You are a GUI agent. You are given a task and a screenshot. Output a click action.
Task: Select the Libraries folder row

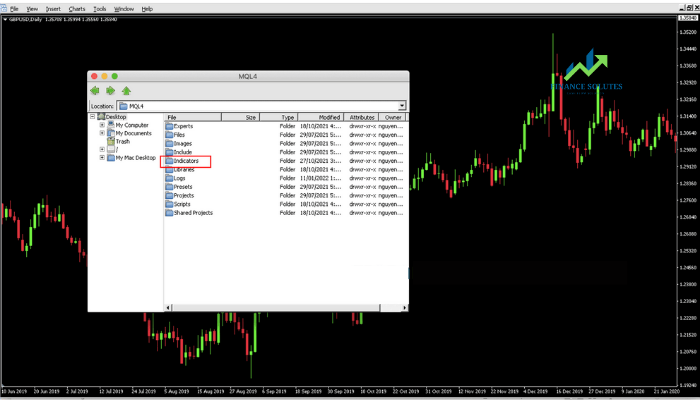pyautogui.click(x=286, y=170)
